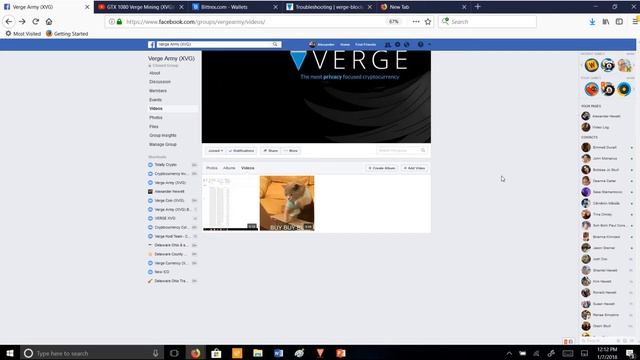Open a new browser tab with plus

point(478,7)
